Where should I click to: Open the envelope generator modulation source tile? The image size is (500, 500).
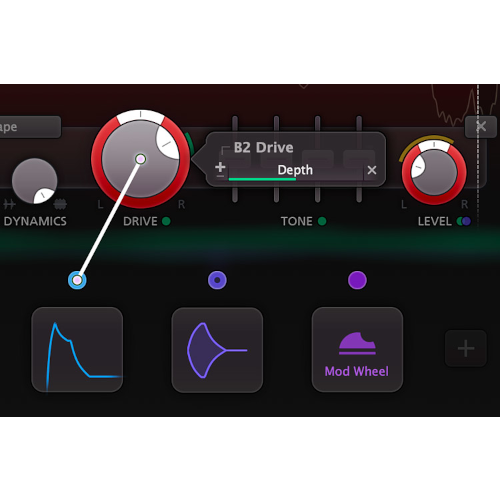pos(77,350)
